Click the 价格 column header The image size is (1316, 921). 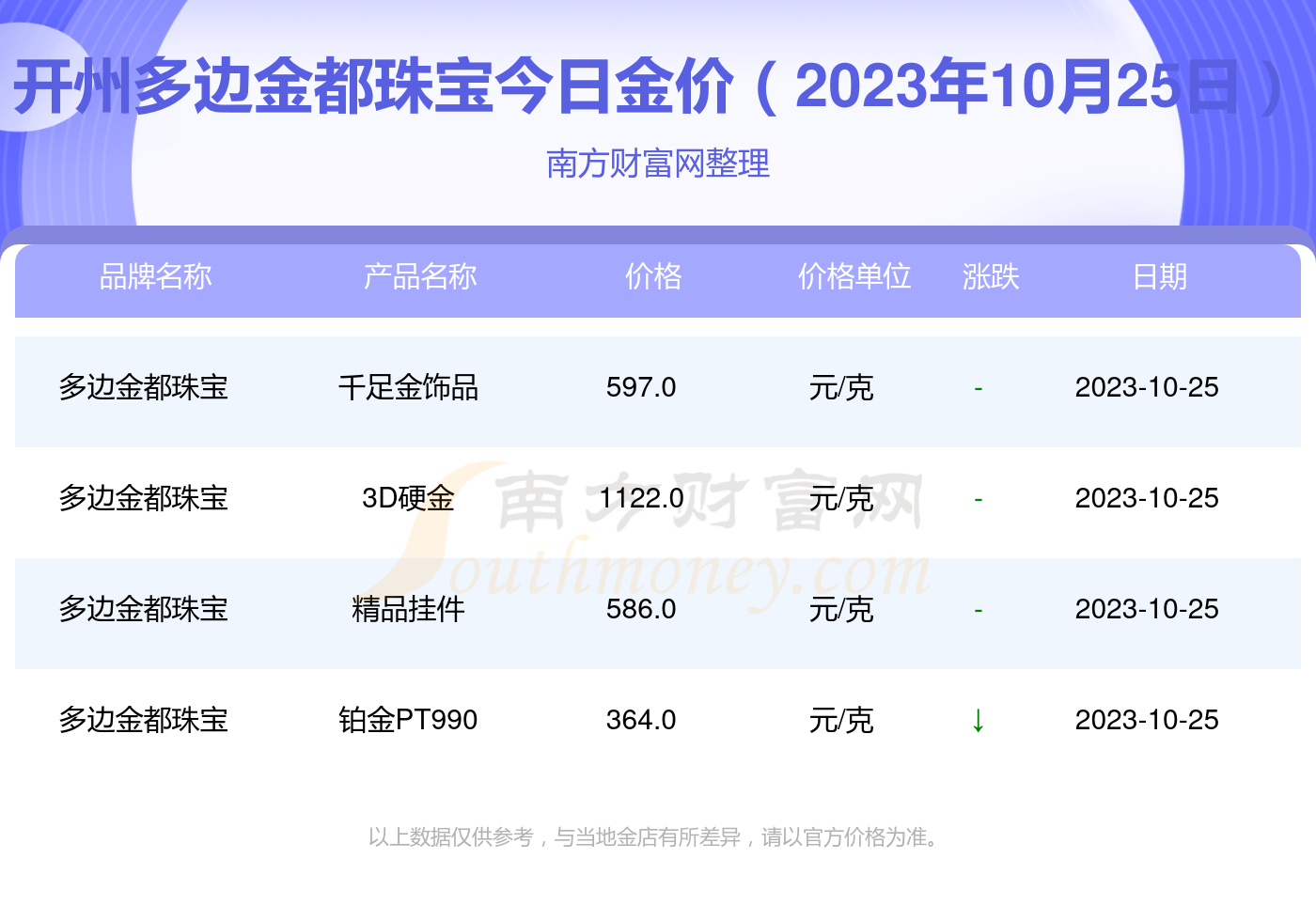653,276
